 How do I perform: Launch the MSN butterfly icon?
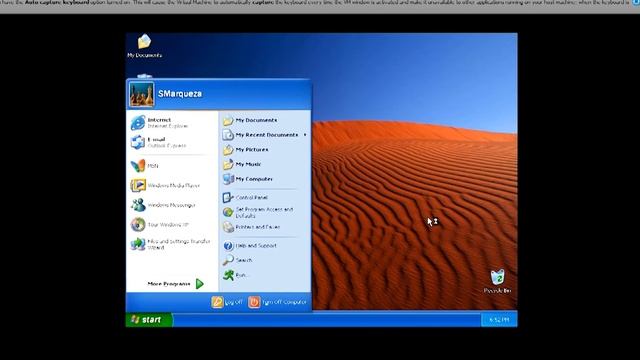[x=138, y=165]
